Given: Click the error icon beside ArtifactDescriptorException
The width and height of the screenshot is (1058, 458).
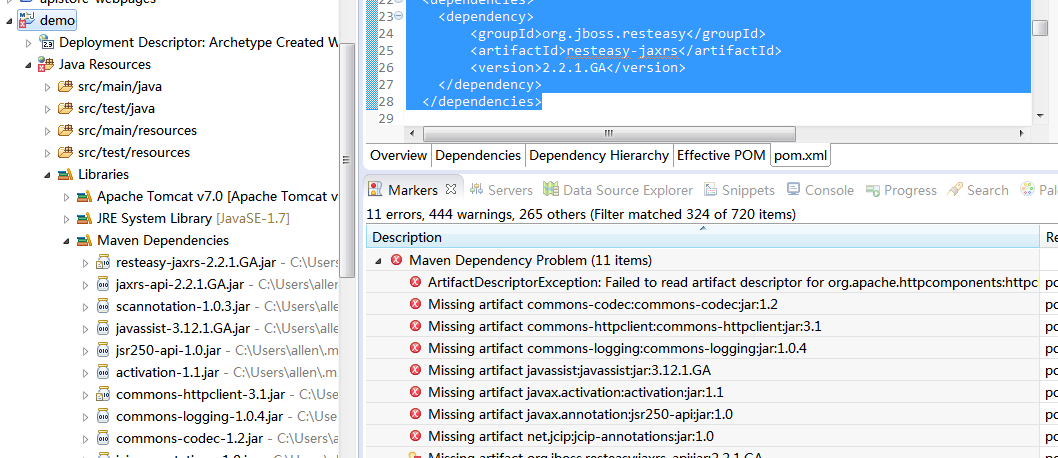Looking at the screenshot, I should (x=416, y=282).
